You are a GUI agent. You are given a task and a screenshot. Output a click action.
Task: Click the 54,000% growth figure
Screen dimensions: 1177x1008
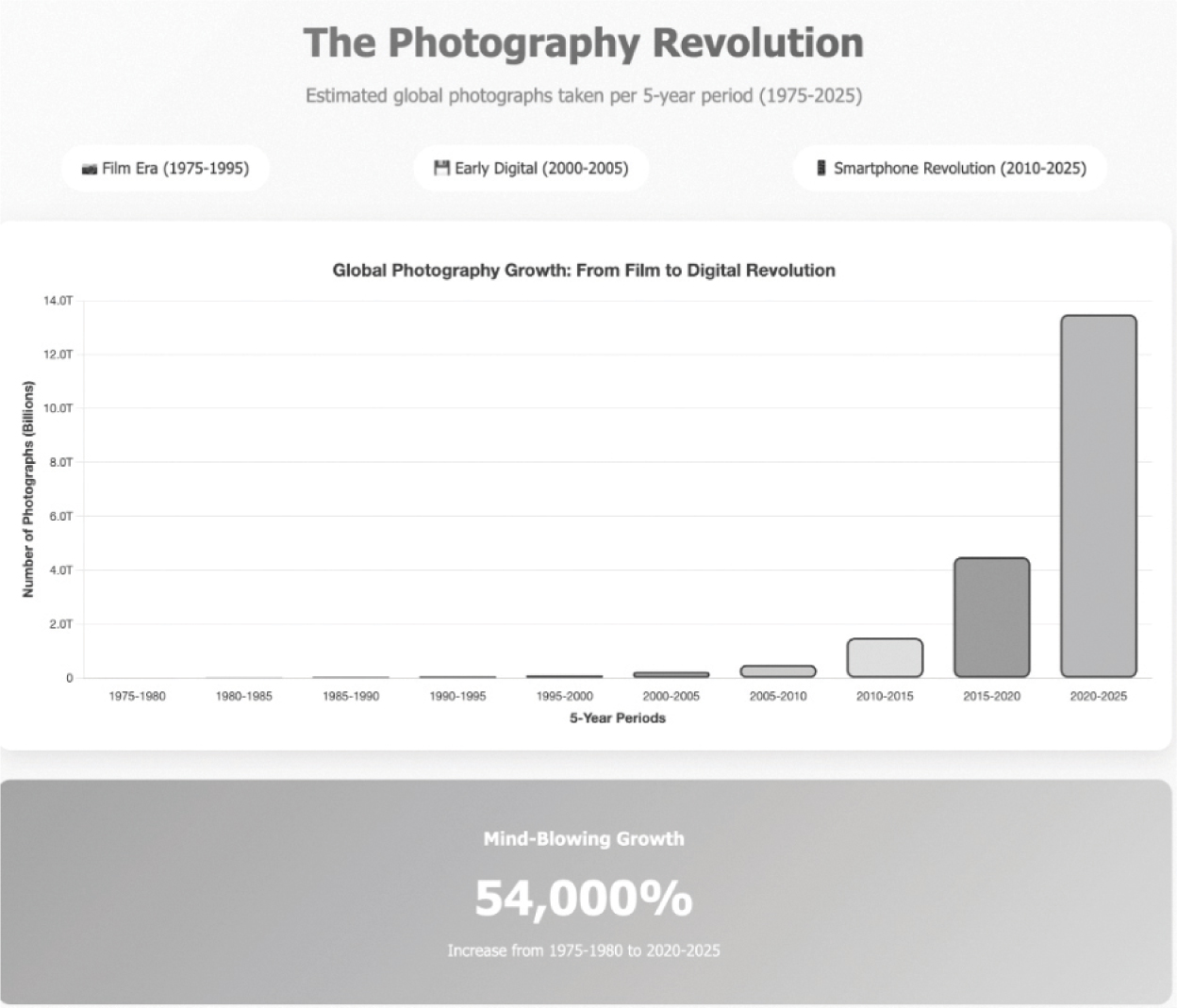click(584, 898)
